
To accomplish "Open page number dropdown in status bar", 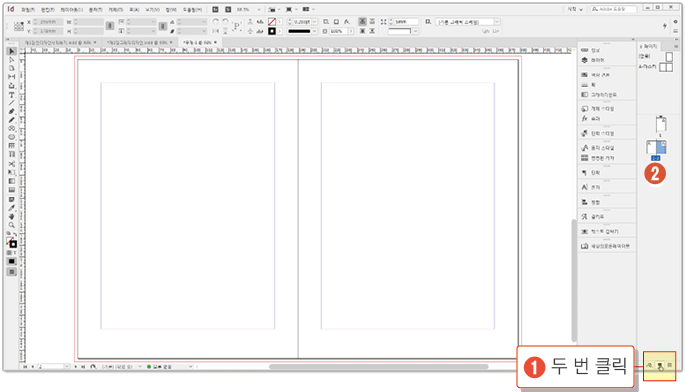I will point(67,367).
